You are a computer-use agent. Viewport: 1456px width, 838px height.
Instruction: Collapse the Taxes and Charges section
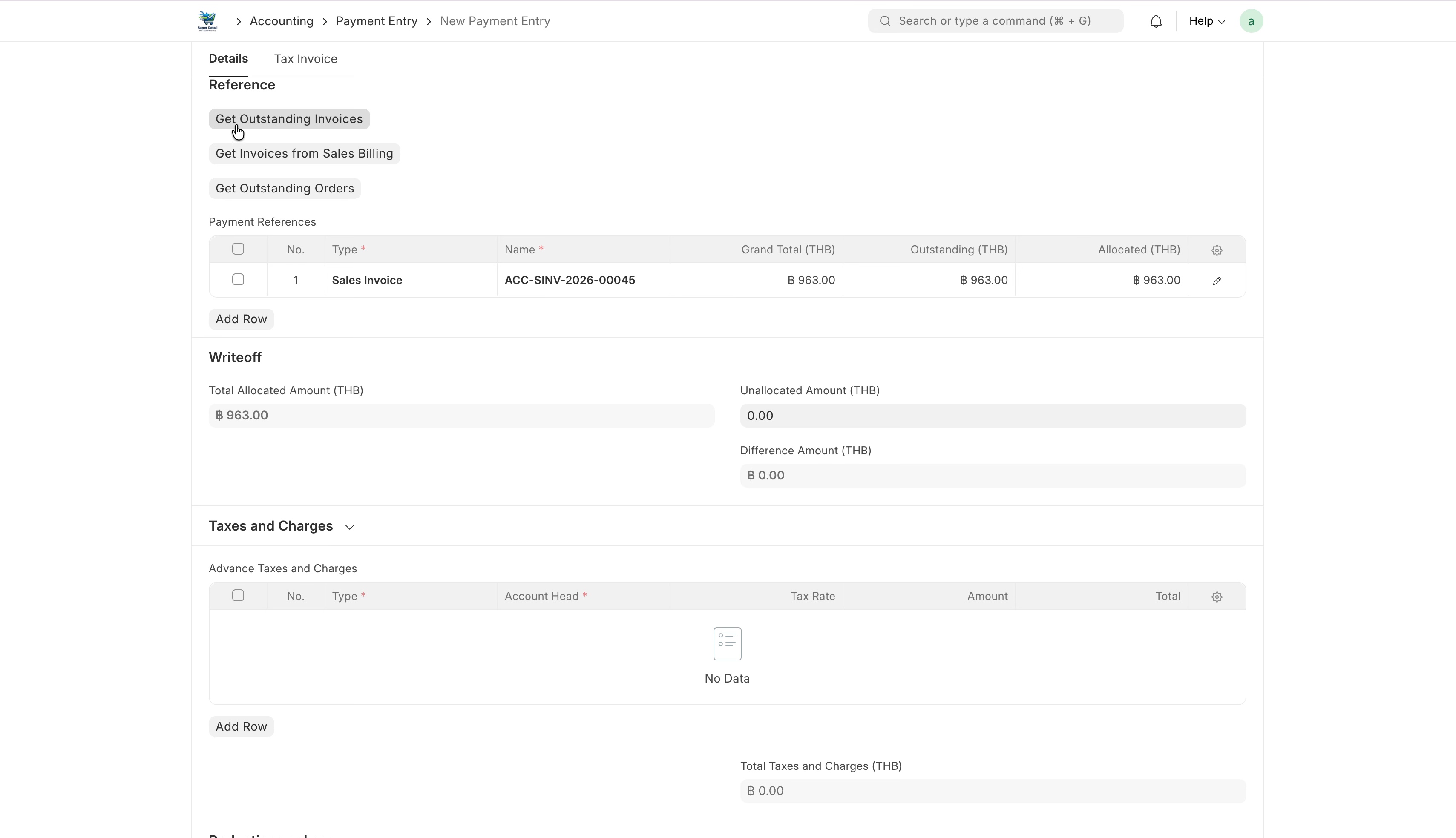349,527
